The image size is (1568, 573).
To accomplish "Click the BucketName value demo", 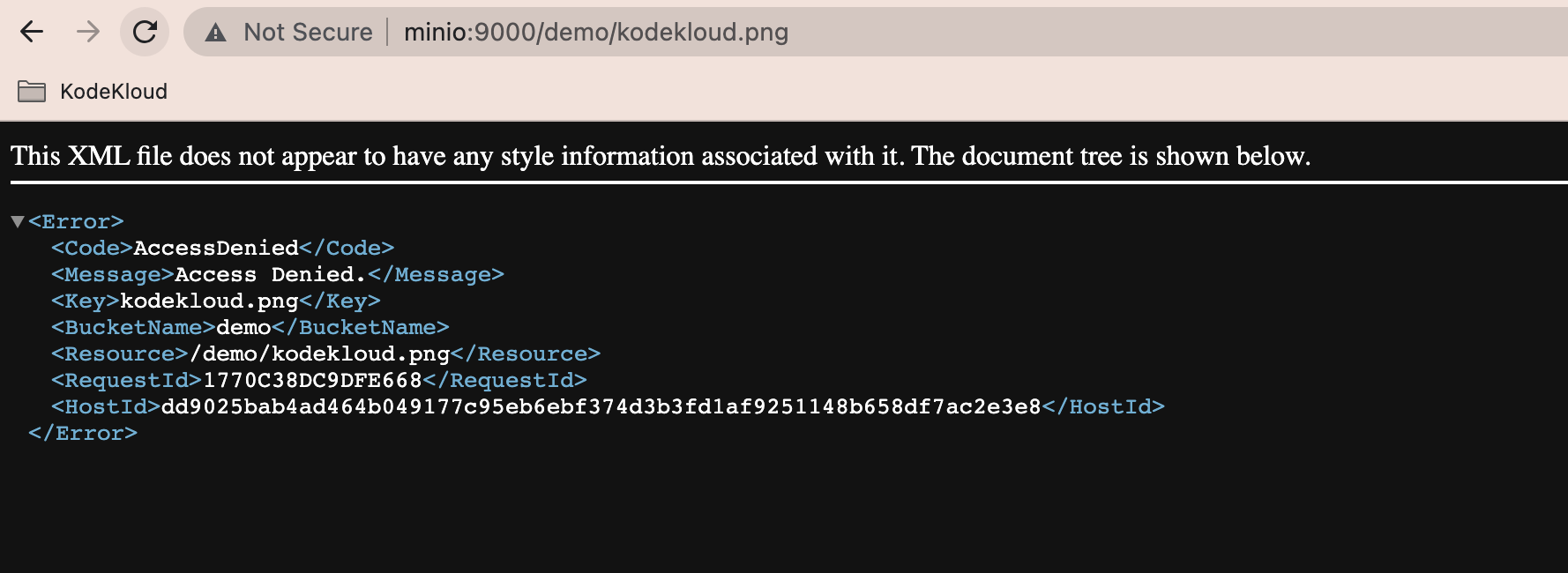I will (243, 327).
